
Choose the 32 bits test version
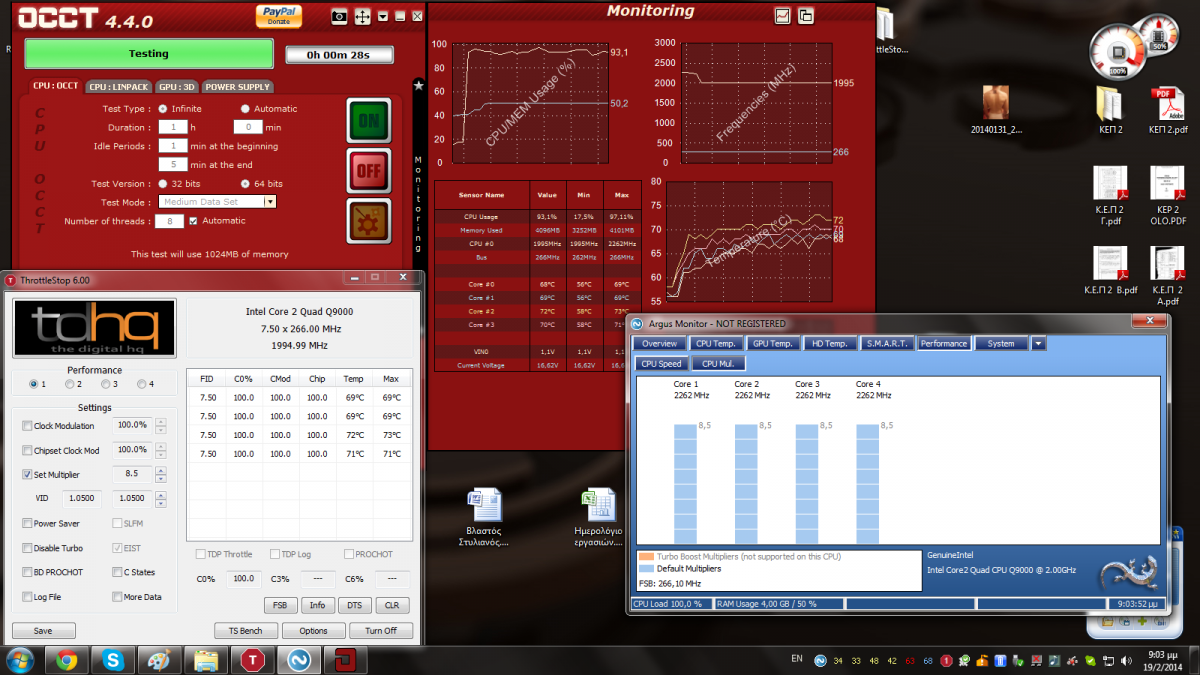pos(163,184)
